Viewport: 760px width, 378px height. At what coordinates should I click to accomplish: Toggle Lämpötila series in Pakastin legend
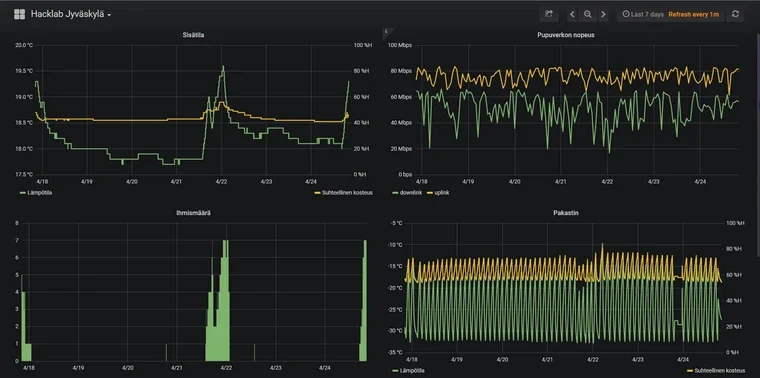pyautogui.click(x=409, y=371)
